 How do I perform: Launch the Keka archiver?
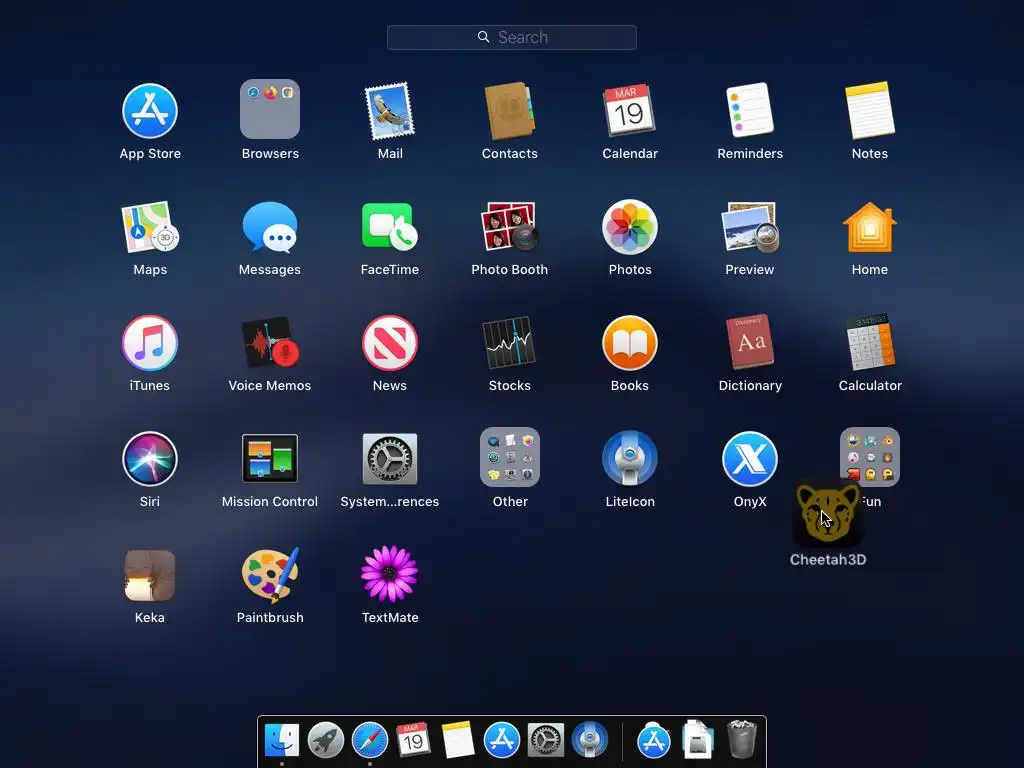(150, 575)
